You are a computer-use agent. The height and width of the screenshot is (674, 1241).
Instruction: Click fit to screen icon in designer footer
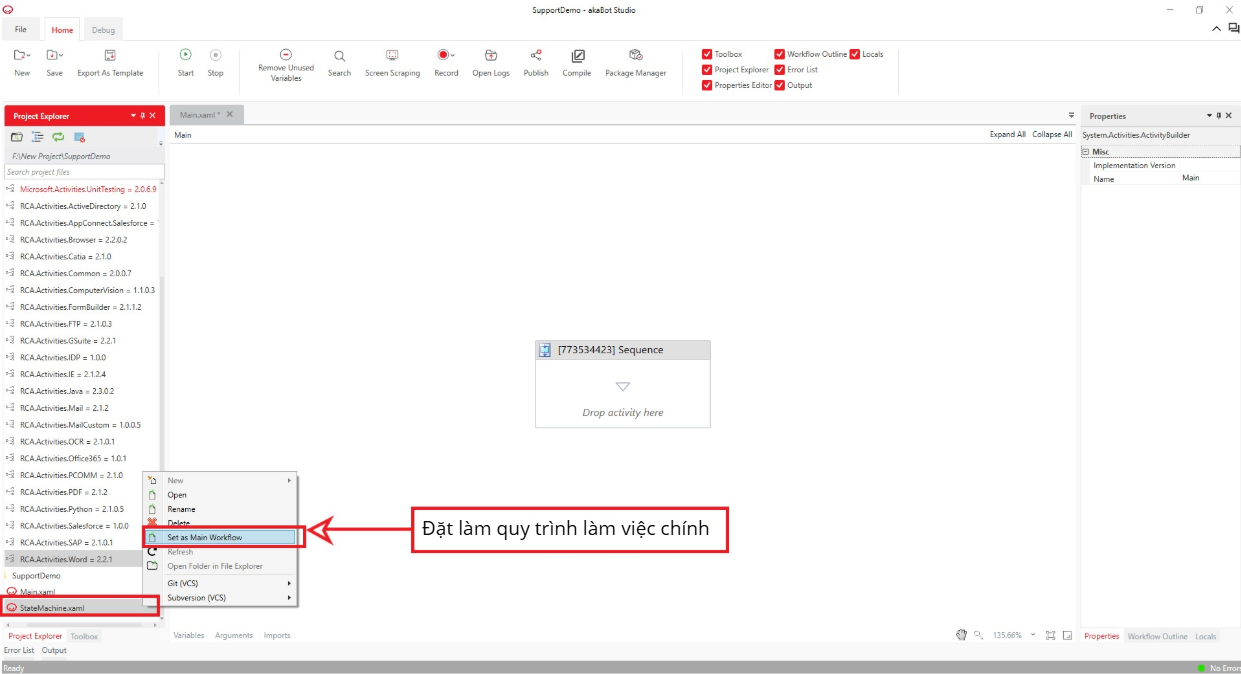[x=1051, y=635]
